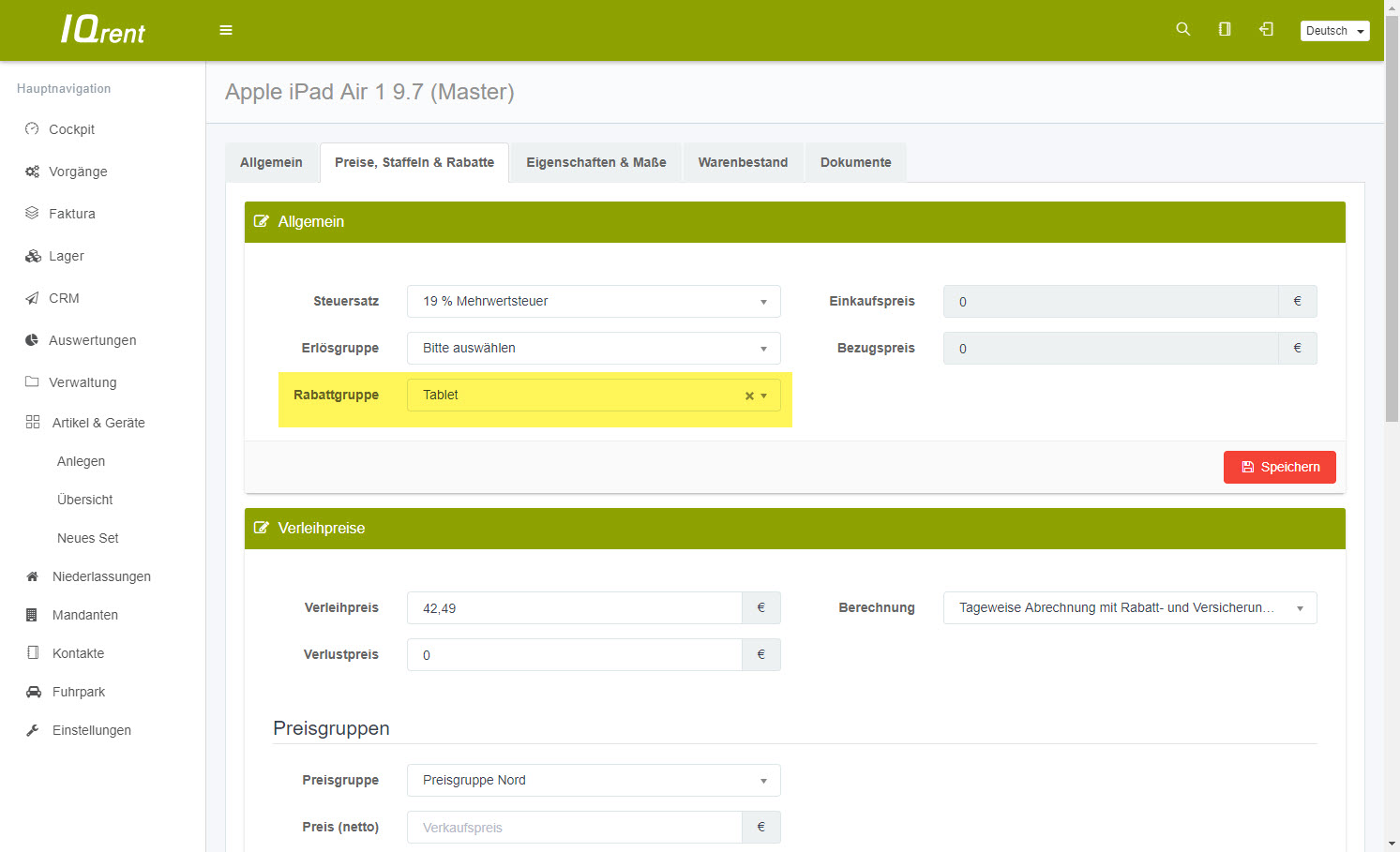Click the Auswertungen pie chart icon
The height and width of the screenshot is (852, 1400).
[x=32, y=340]
